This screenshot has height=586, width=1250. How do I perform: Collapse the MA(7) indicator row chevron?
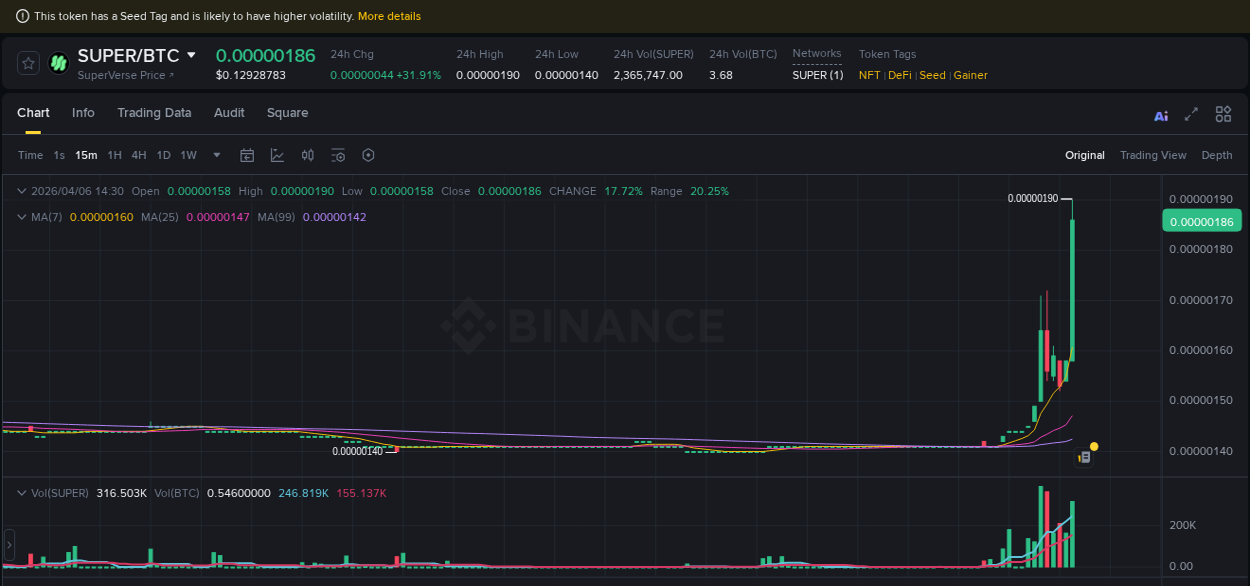click(21, 216)
